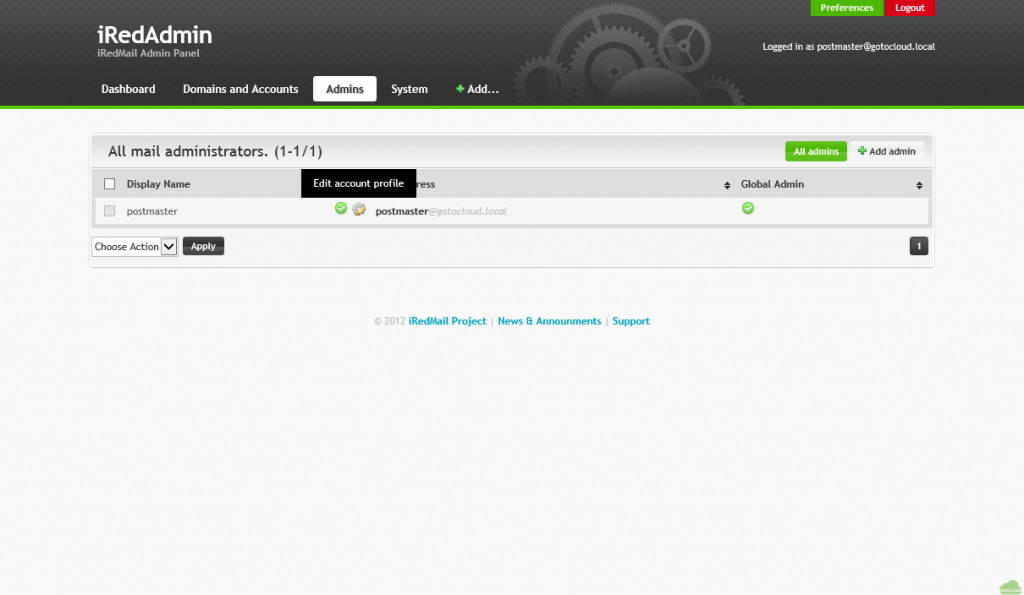The image size is (1024, 595).
Task: Click the green cloud icon in corner
Action: coord(1009,586)
